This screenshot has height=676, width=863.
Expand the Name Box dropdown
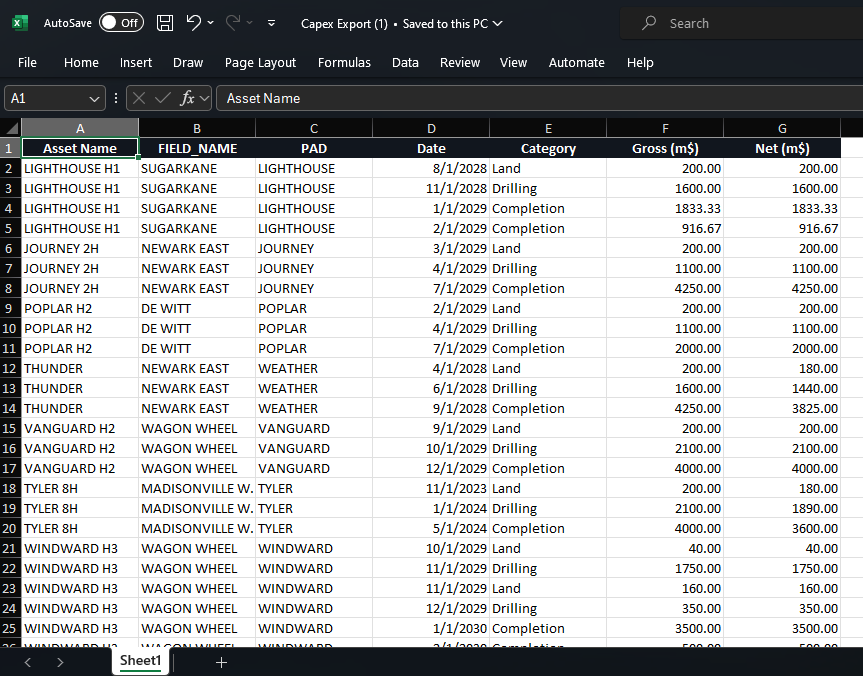coord(95,98)
